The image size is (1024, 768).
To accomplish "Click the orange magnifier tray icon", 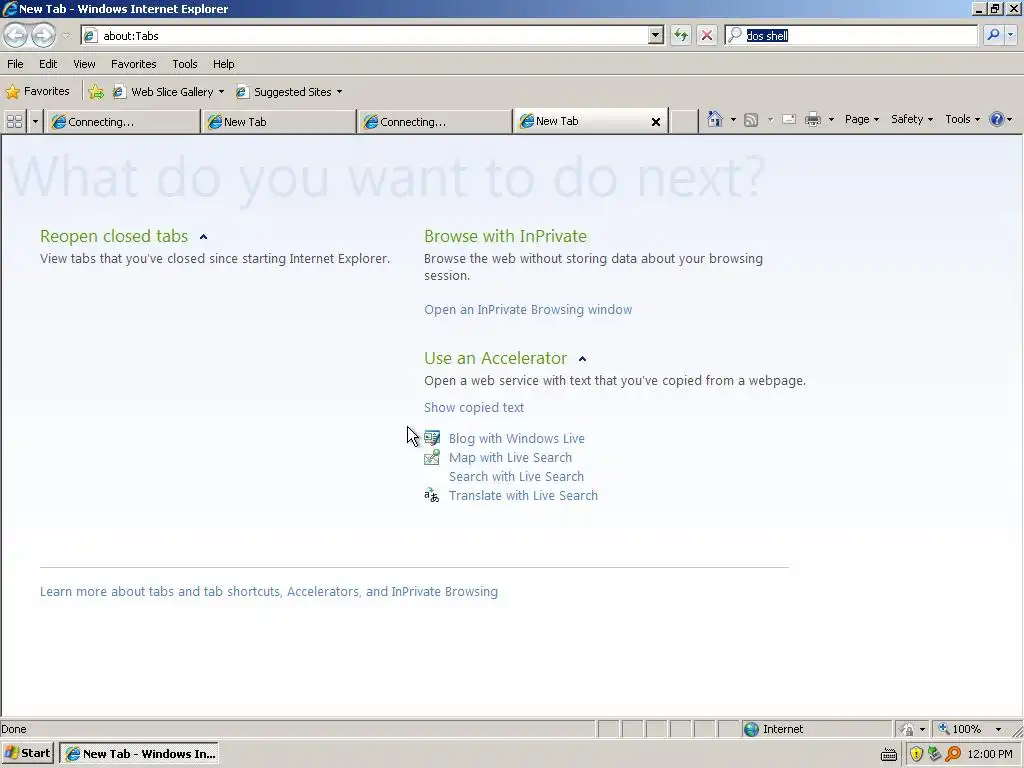I will point(953,754).
